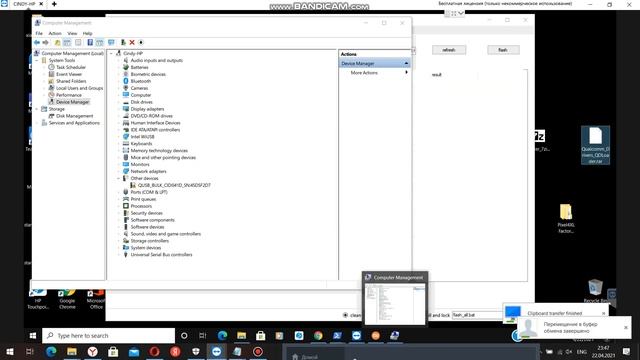Expand the Ports (COM & LPT) category
Screen dimensions: 640x360
119,192
